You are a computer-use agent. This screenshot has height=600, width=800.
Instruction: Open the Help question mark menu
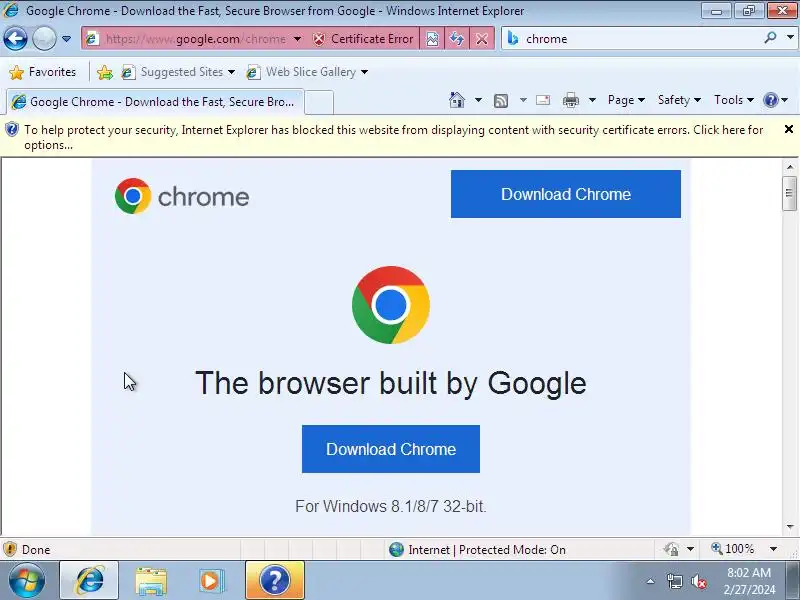[x=775, y=100]
